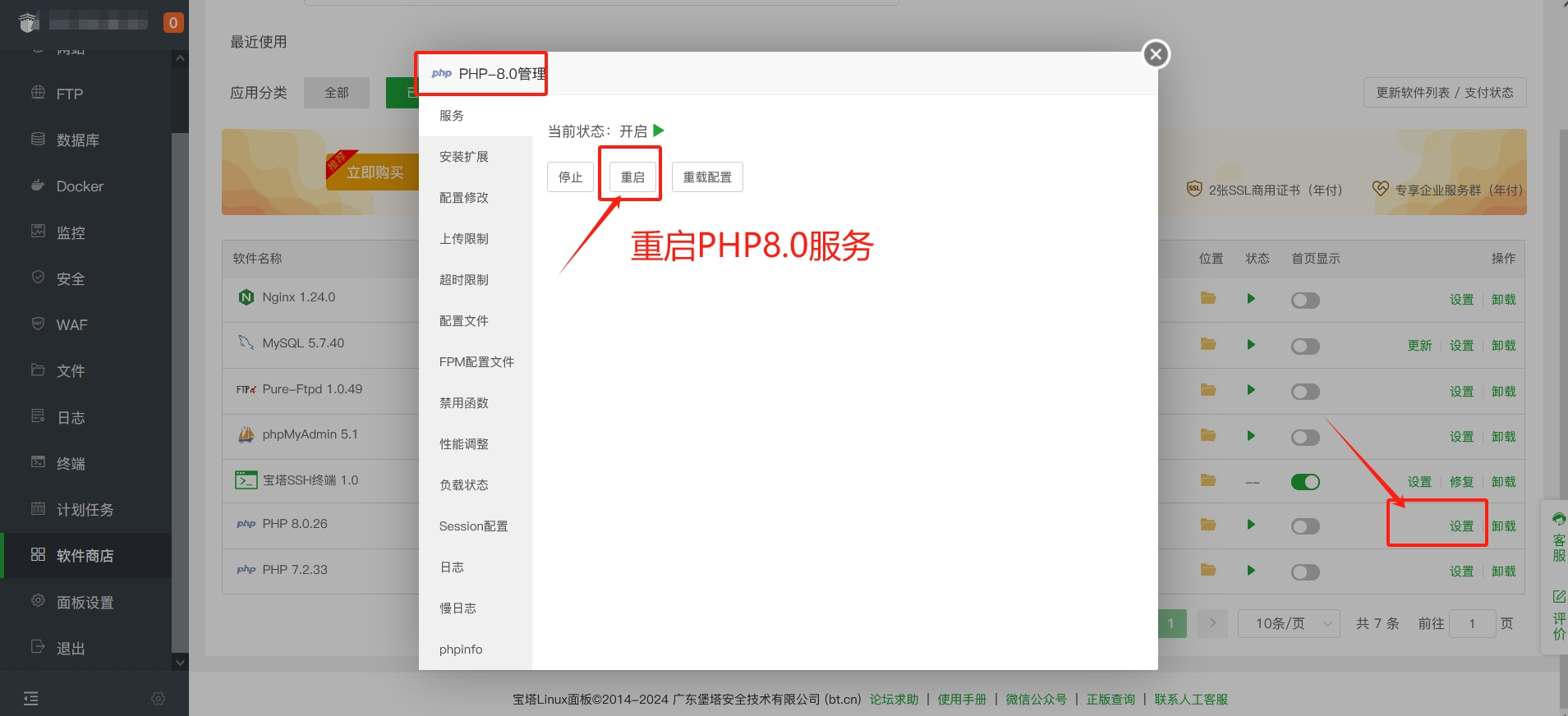Click the settings gear icon at the bottom left
The image size is (1568, 716).
[x=159, y=699]
